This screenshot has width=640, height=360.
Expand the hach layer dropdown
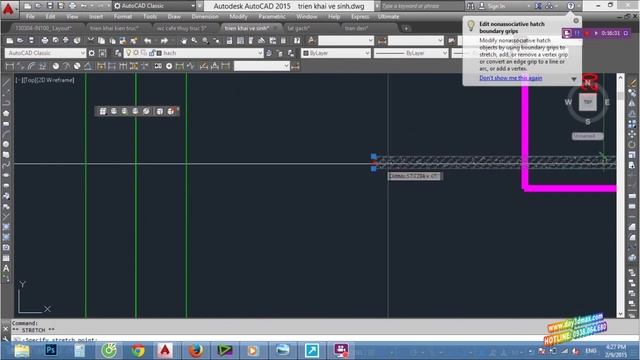260,53
